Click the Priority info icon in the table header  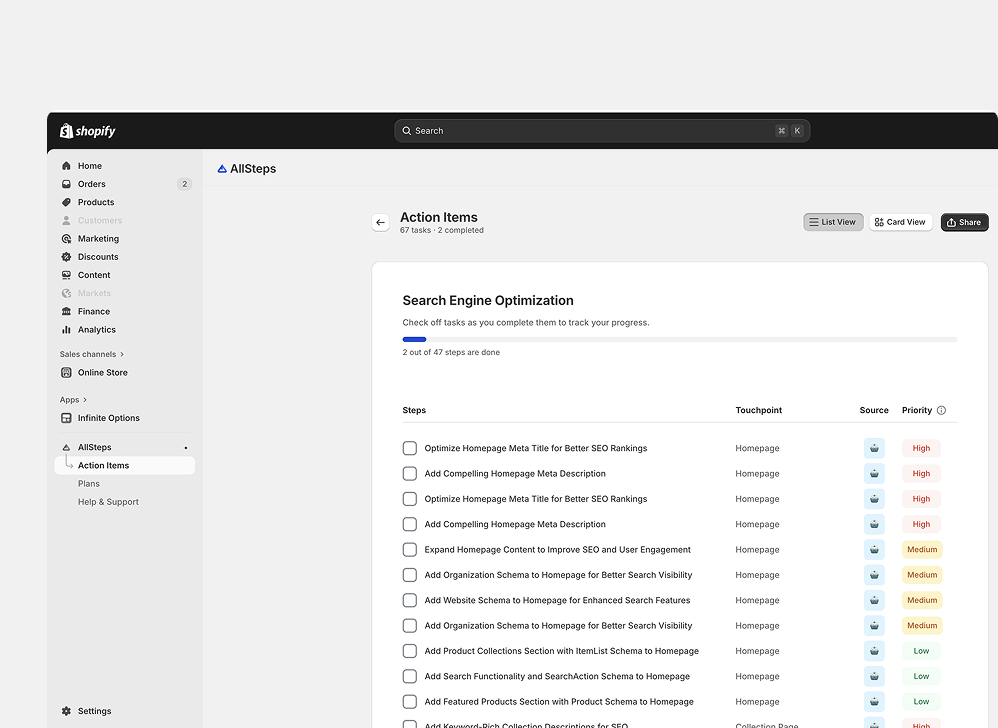pos(941,410)
